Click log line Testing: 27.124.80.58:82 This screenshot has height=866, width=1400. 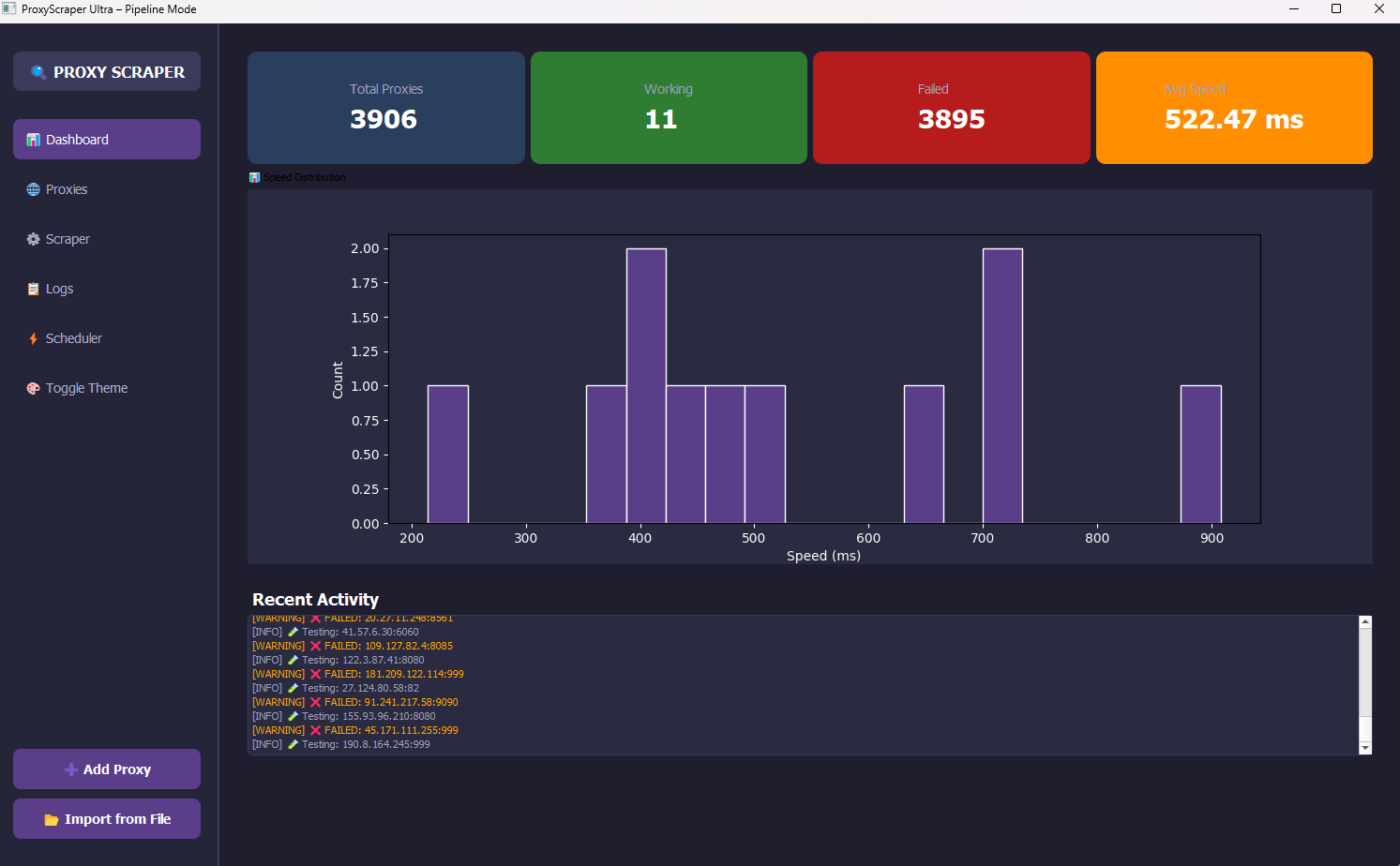click(x=336, y=688)
